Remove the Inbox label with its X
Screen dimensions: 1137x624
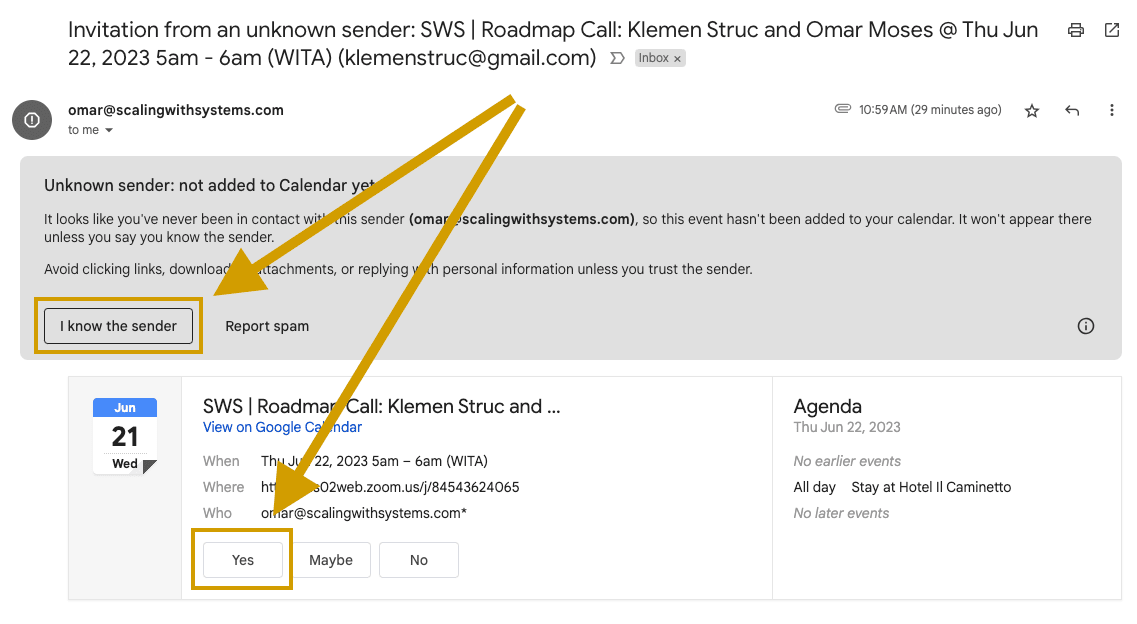point(678,59)
